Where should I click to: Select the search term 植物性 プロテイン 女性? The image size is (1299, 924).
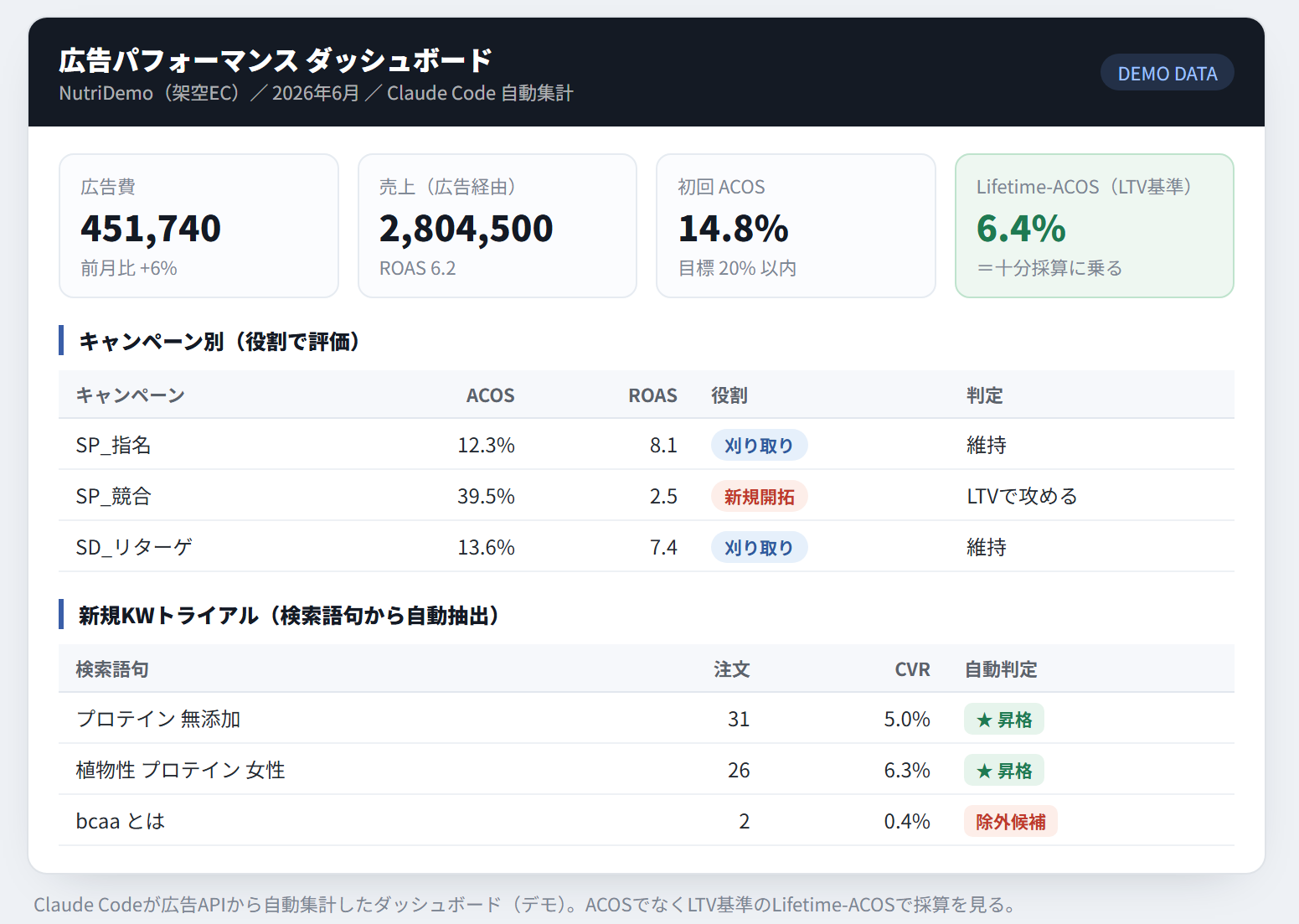(181, 770)
